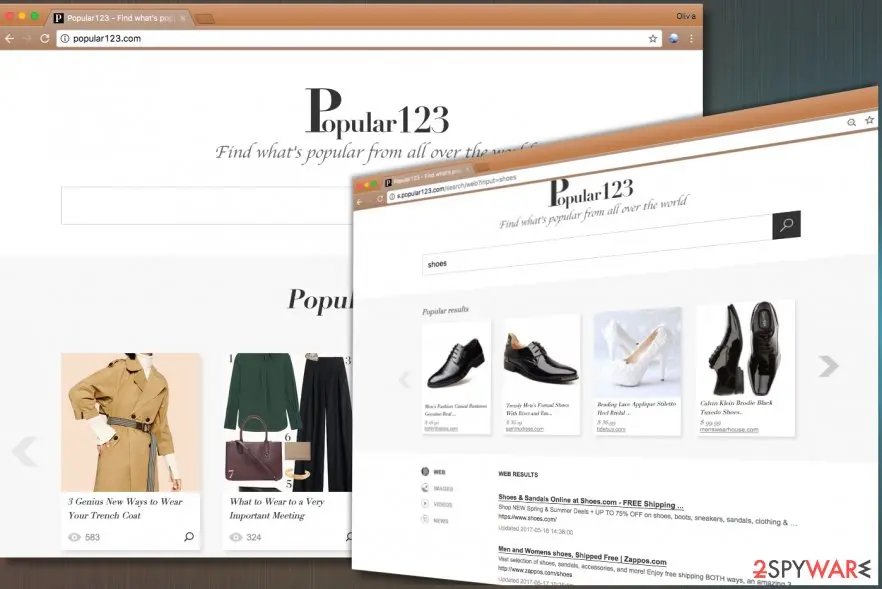Screen dimensions: 882x589
Task: Go back in the front search results window
Action: click(x=360, y=202)
